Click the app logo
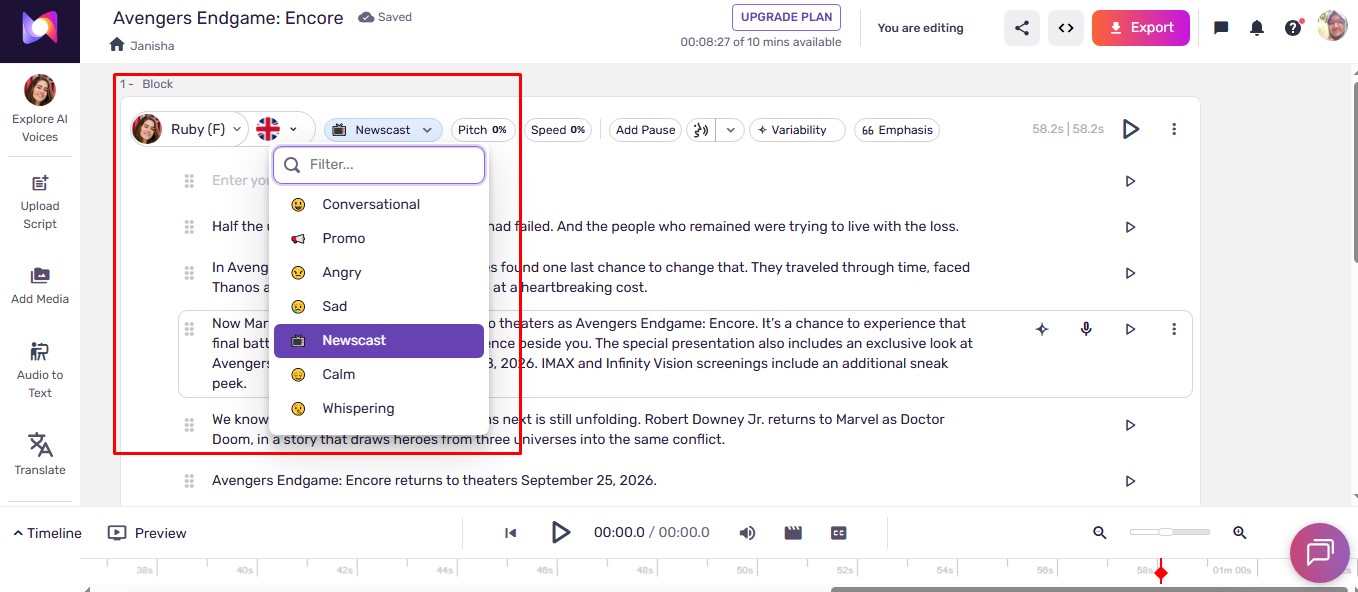This screenshot has height=592, width=1358. (40, 31)
